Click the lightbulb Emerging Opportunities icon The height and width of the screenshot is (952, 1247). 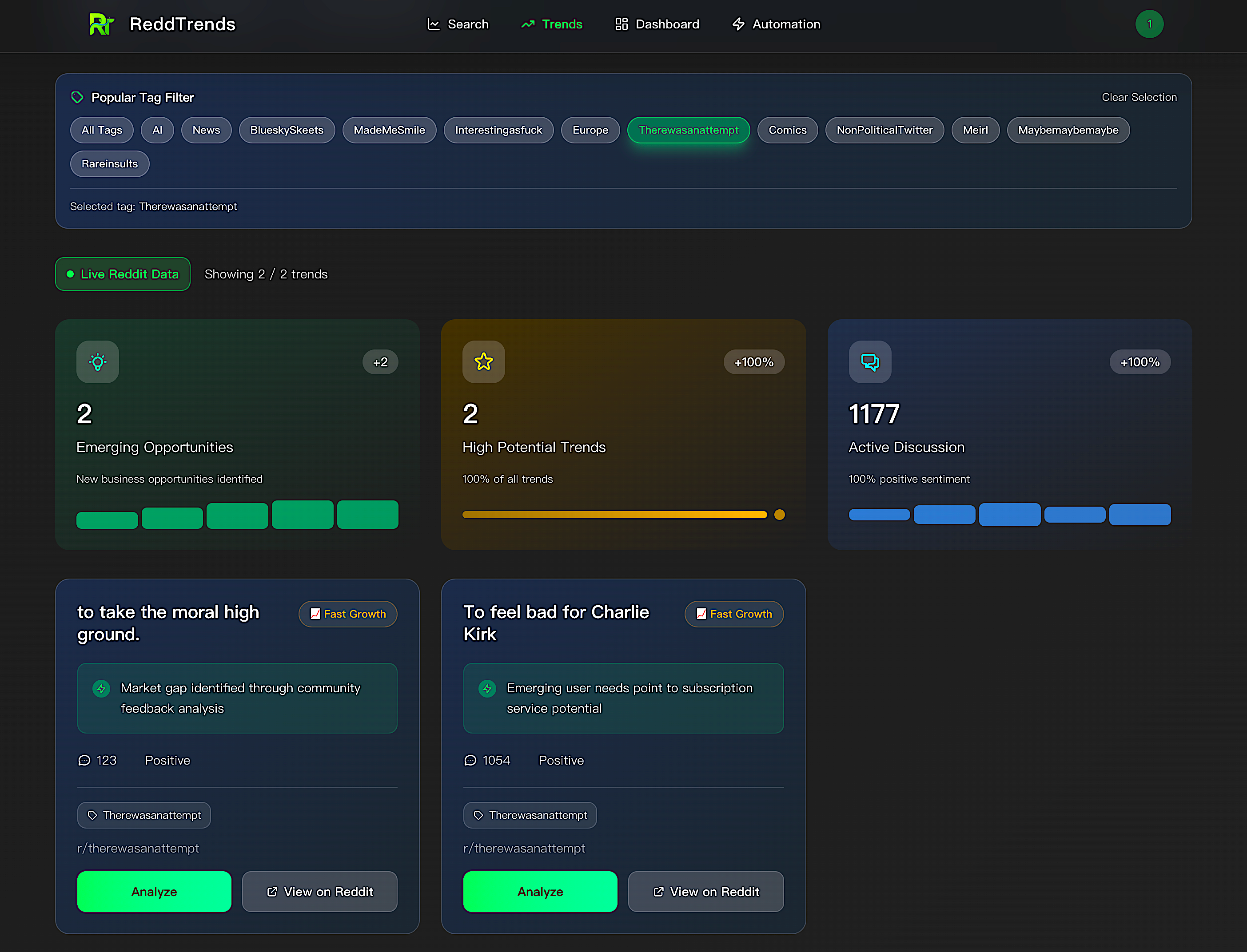[x=97, y=362]
